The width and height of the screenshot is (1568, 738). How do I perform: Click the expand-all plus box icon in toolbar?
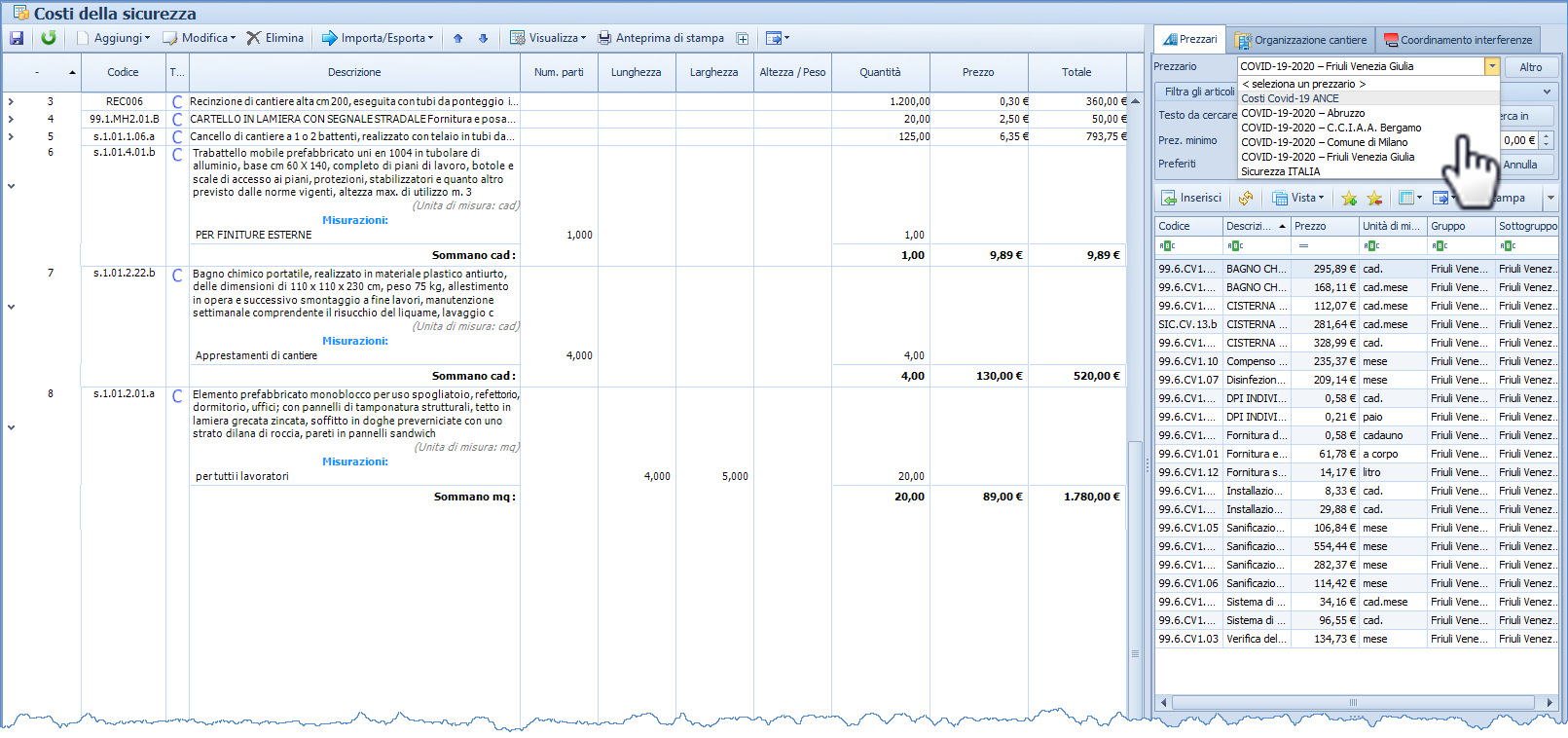click(743, 38)
